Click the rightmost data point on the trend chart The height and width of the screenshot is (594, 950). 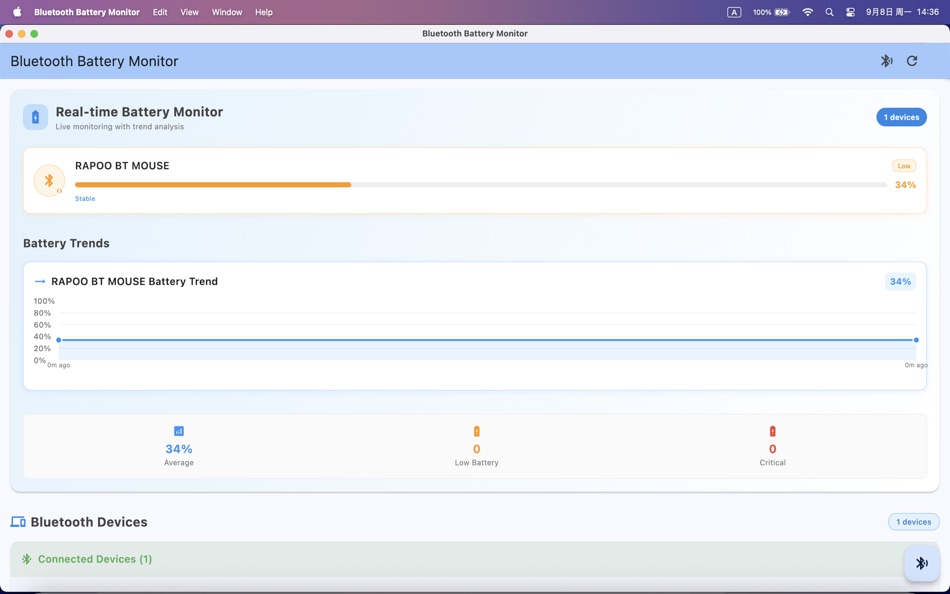(x=915, y=340)
